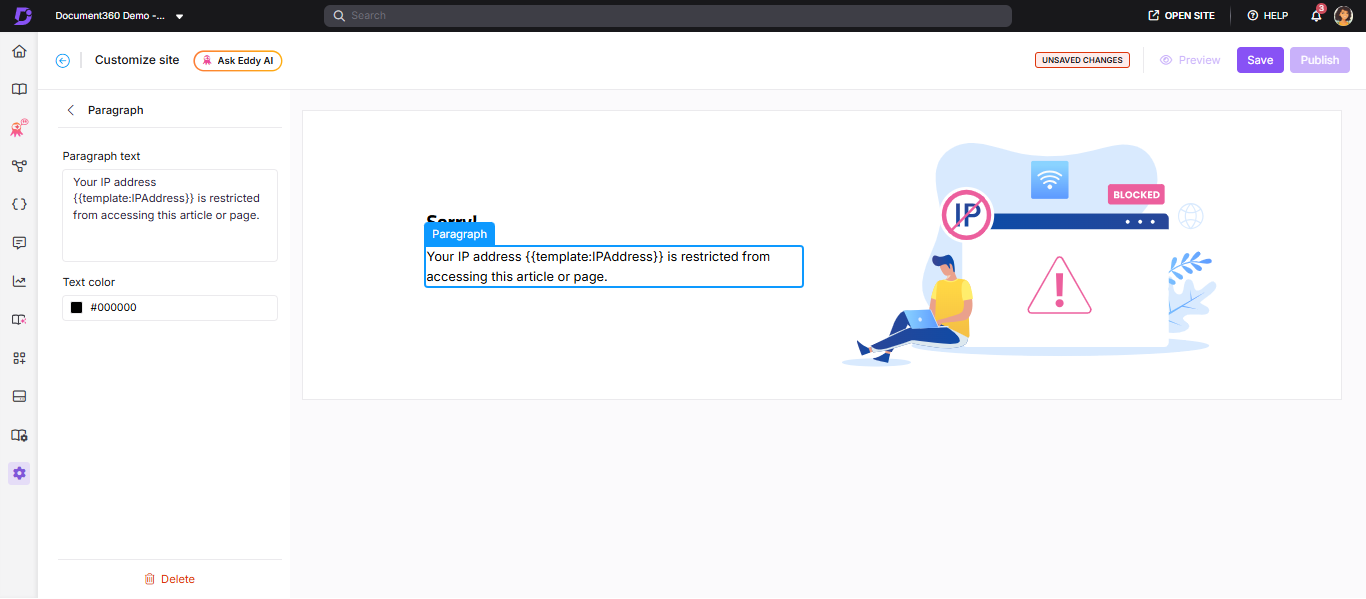Click the UNSAVED CHANGES badge
The width and height of the screenshot is (1366, 599).
pos(1082,60)
